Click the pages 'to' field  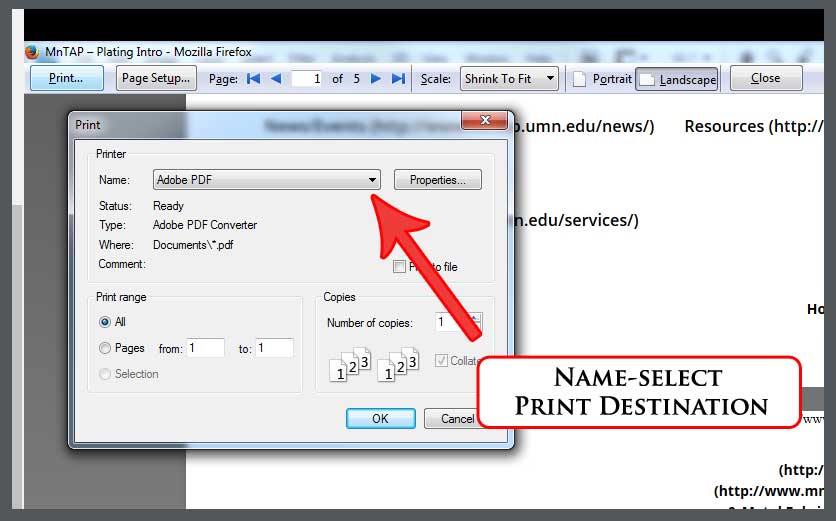pos(274,348)
